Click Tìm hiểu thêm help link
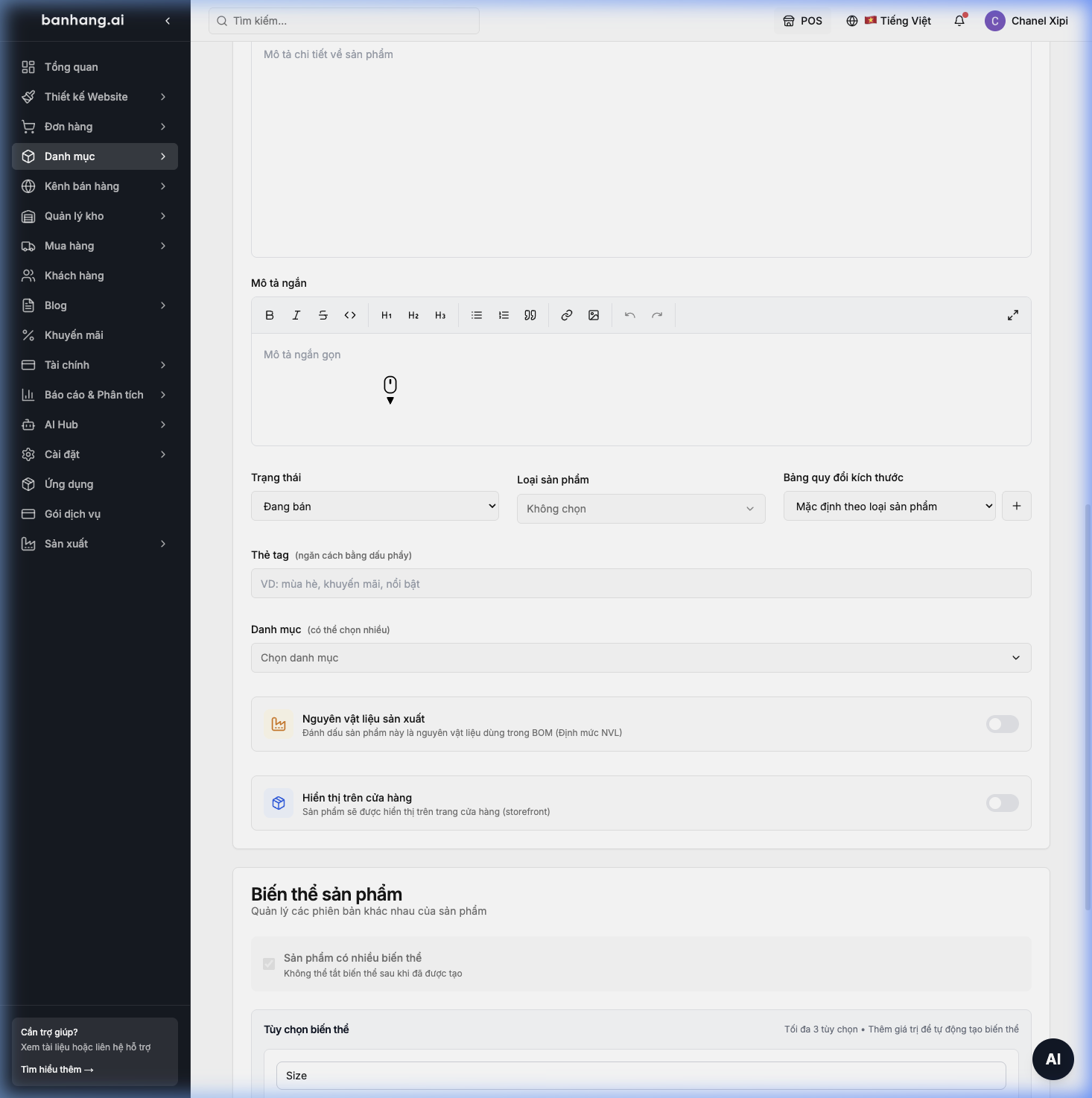1092x1098 pixels. click(x=57, y=1069)
